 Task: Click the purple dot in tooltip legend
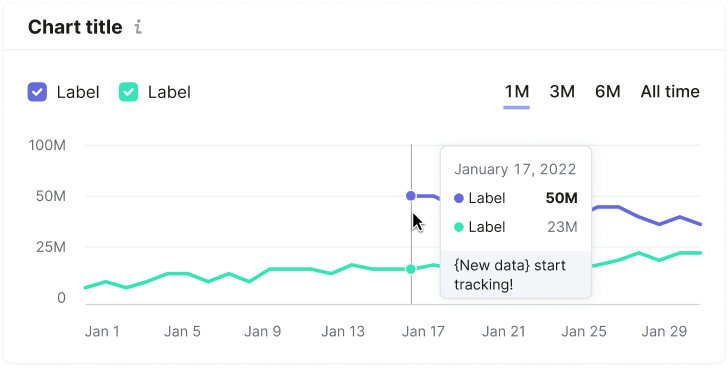pyautogui.click(x=459, y=199)
